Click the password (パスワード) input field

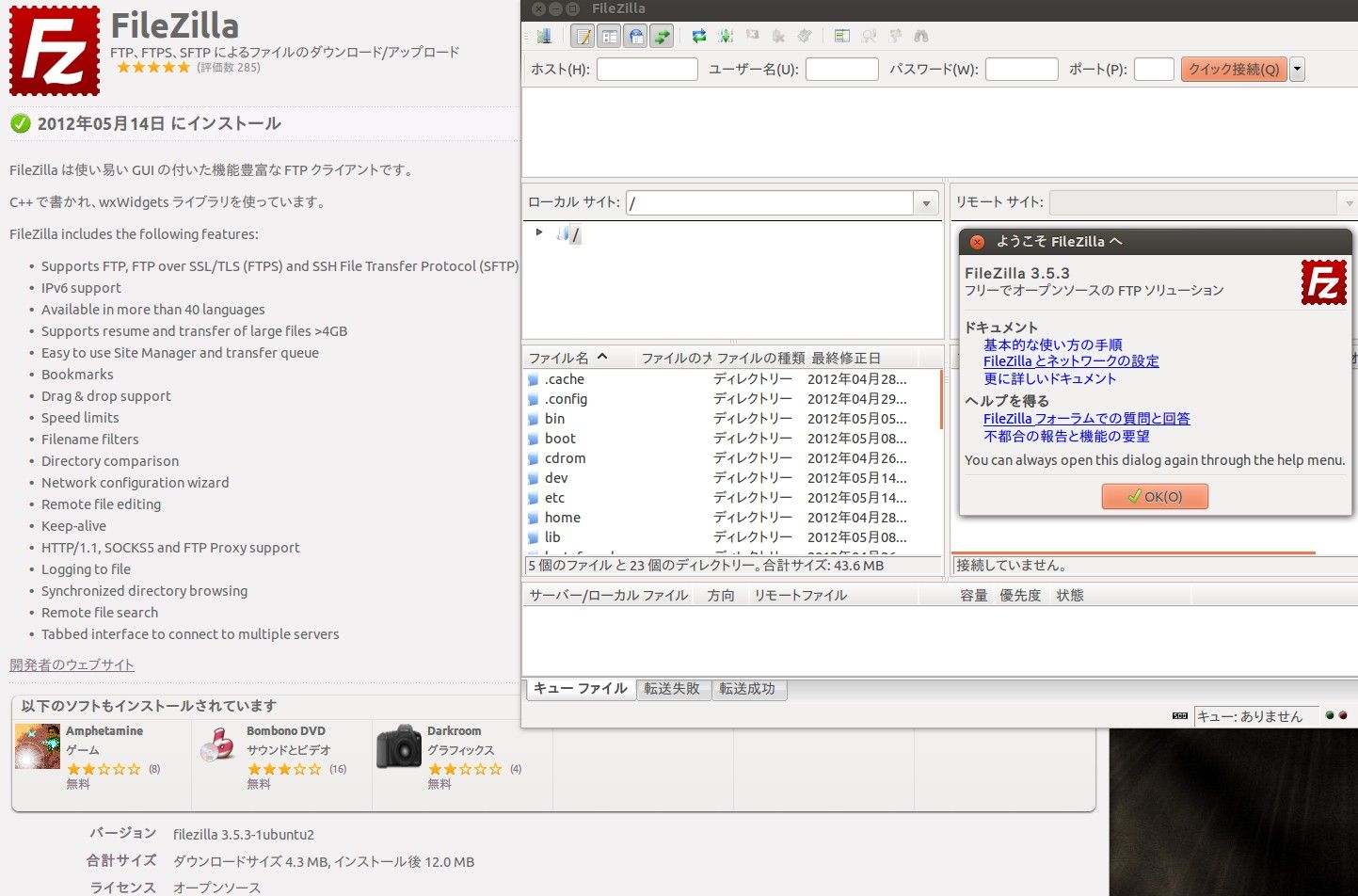point(1022,70)
